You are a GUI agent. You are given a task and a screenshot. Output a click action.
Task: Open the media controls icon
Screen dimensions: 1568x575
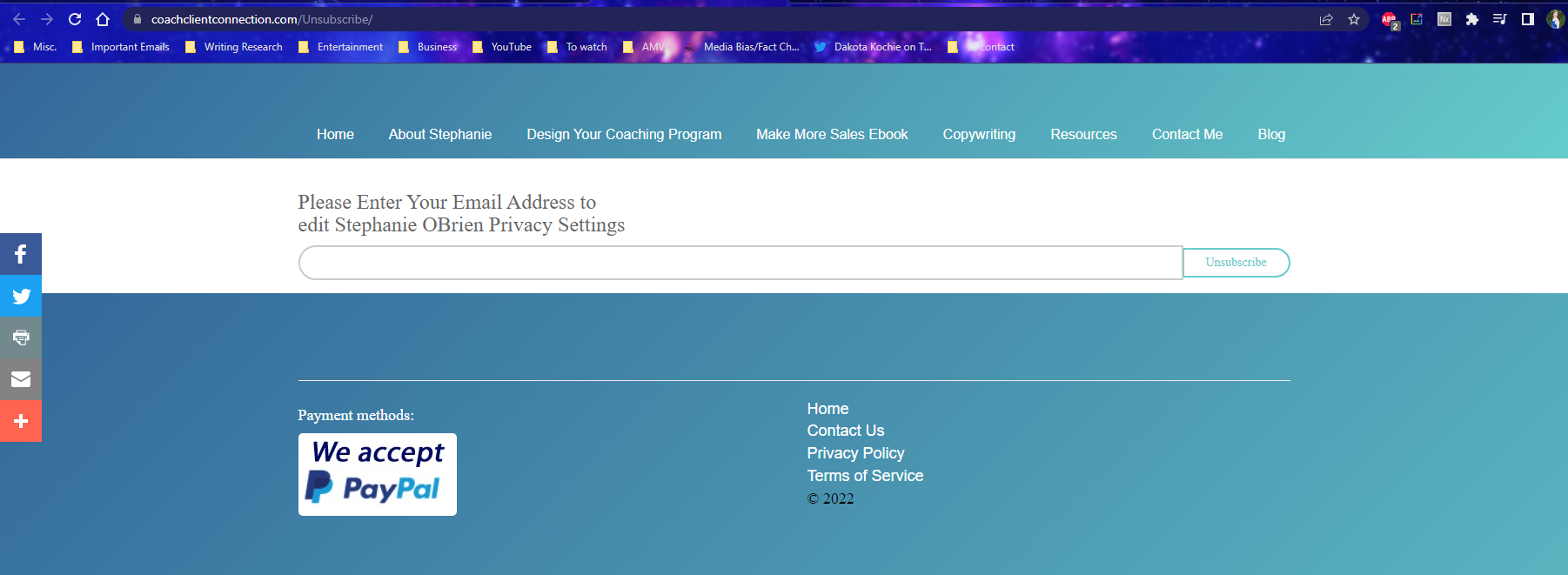(x=1500, y=19)
